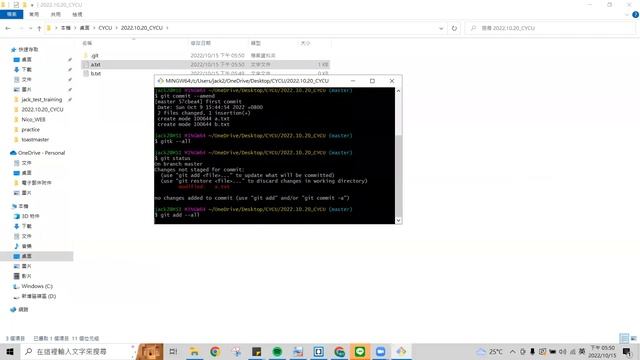Open the 常用 ribbon tab
Image resolution: width=640 pixels, height=360 pixels.
pos(34,14)
